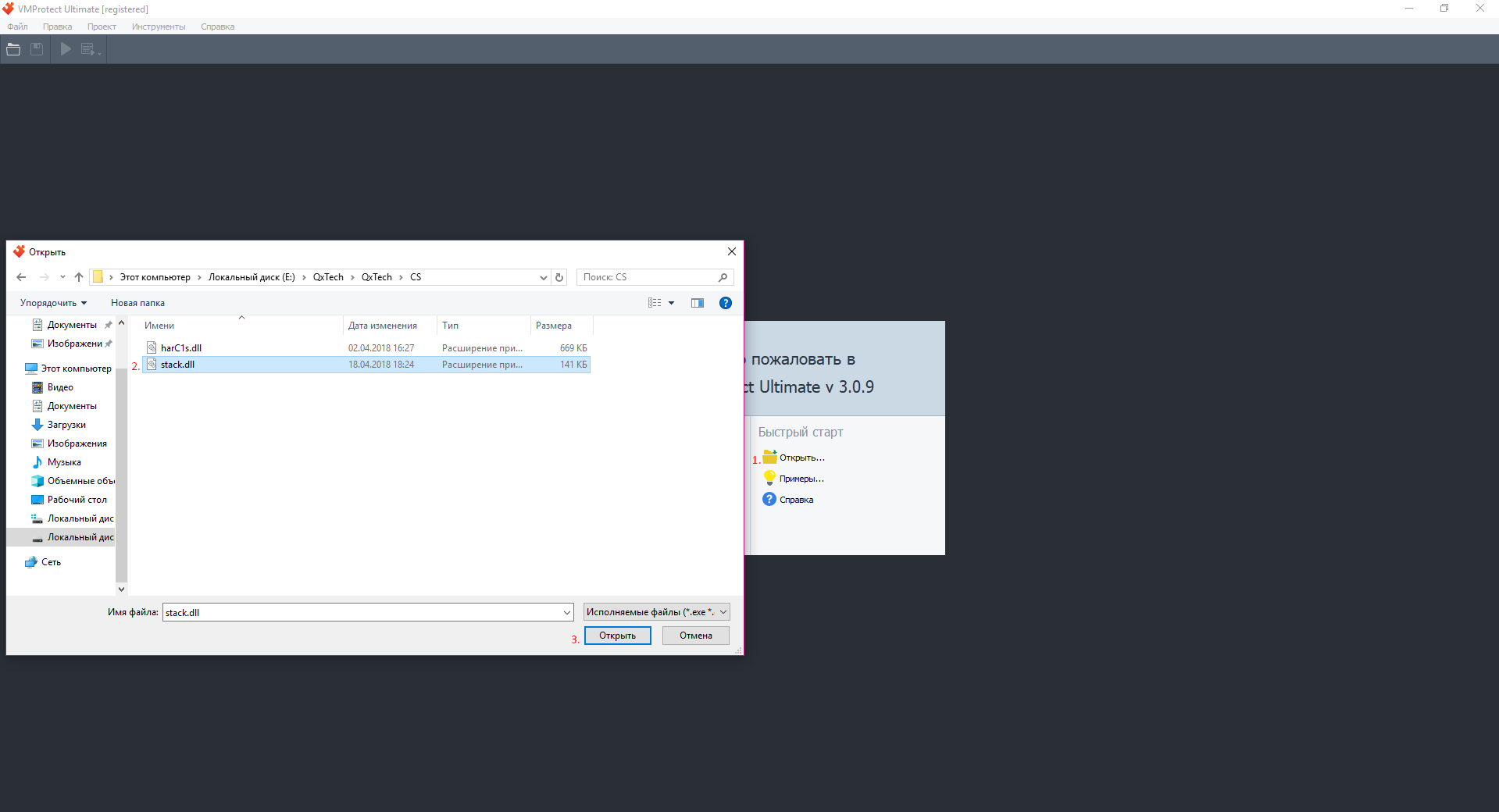Select pinned Документы in quick access
Screen dimensions: 1499x812
tap(72, 325)
